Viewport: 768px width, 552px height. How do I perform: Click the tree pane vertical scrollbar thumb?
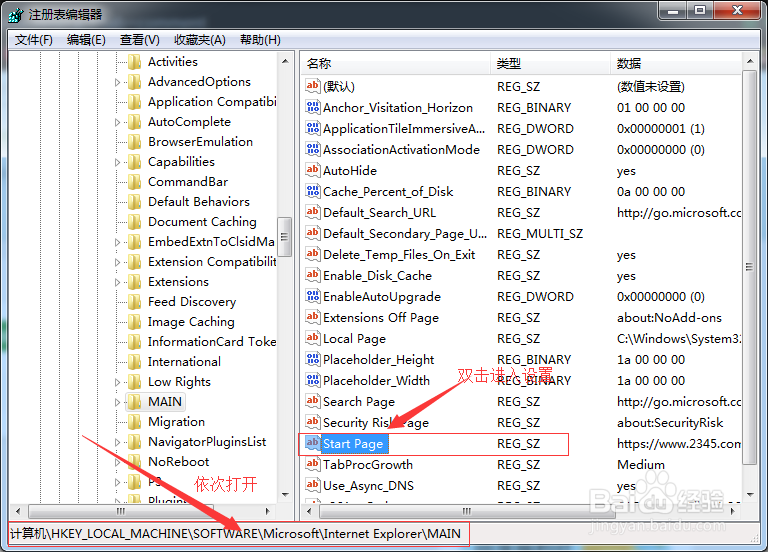(285, 238)
